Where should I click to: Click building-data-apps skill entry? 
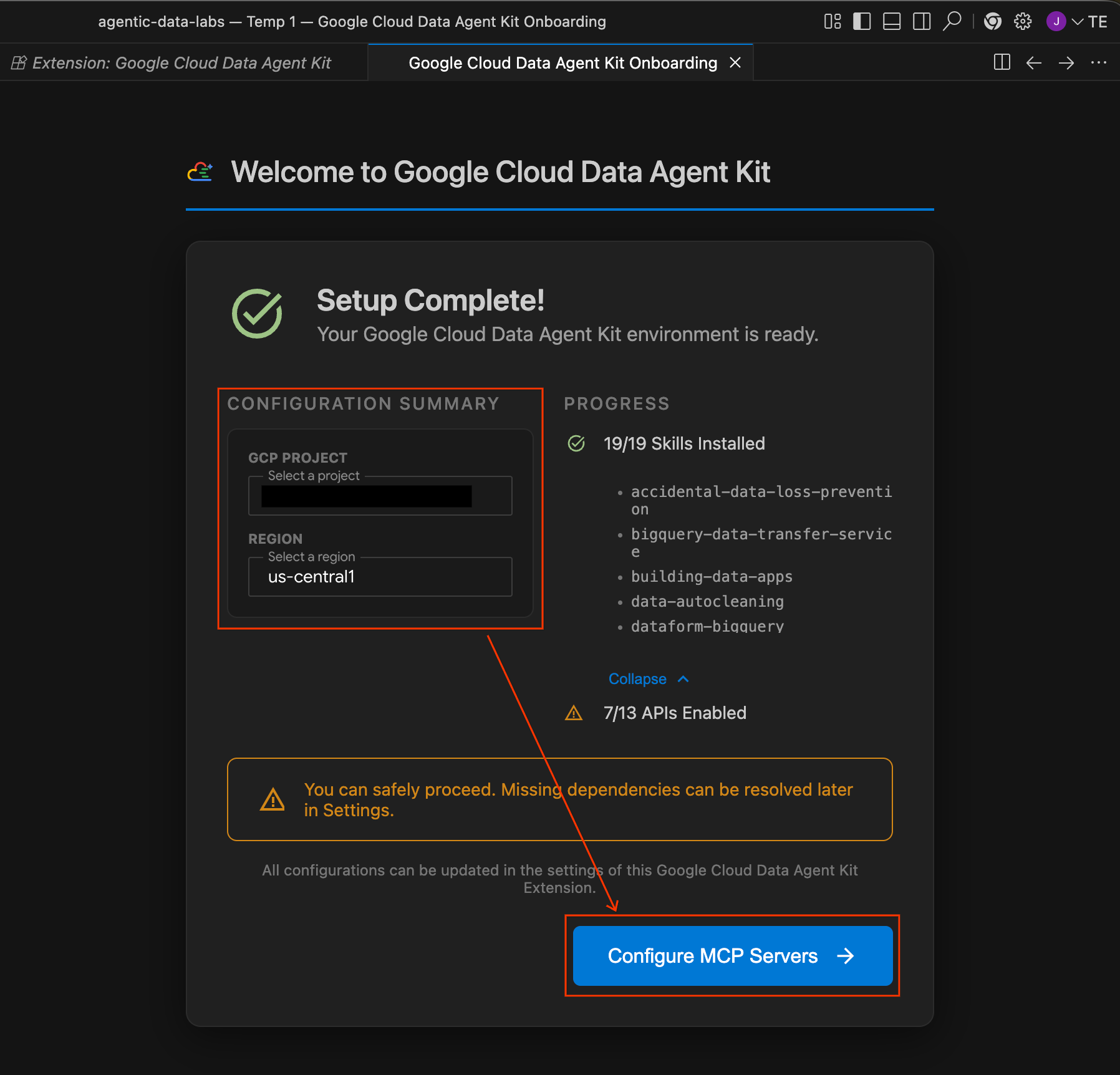(x=712, y=576)
